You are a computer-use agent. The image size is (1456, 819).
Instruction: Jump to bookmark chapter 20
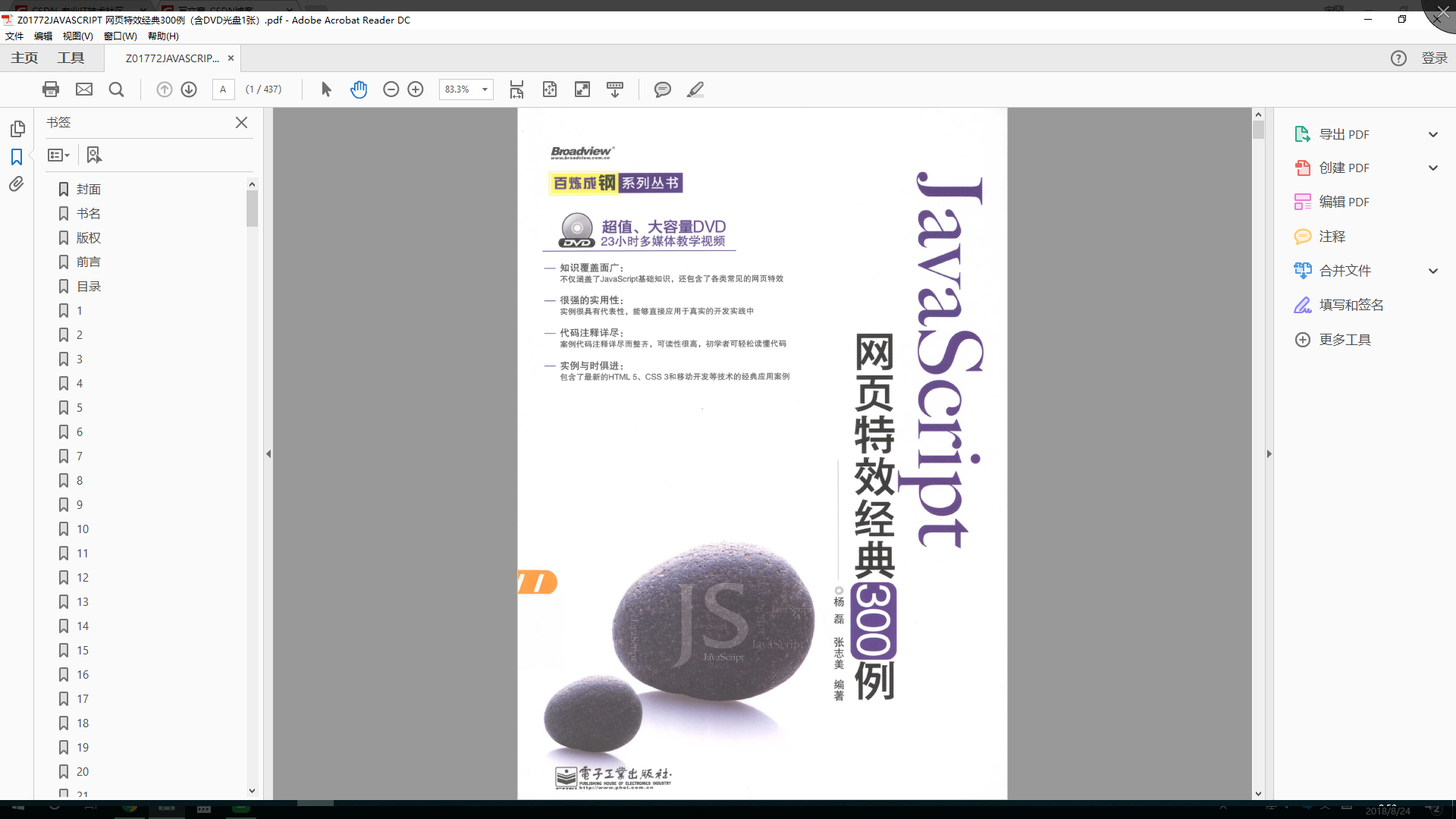[82, 772]
